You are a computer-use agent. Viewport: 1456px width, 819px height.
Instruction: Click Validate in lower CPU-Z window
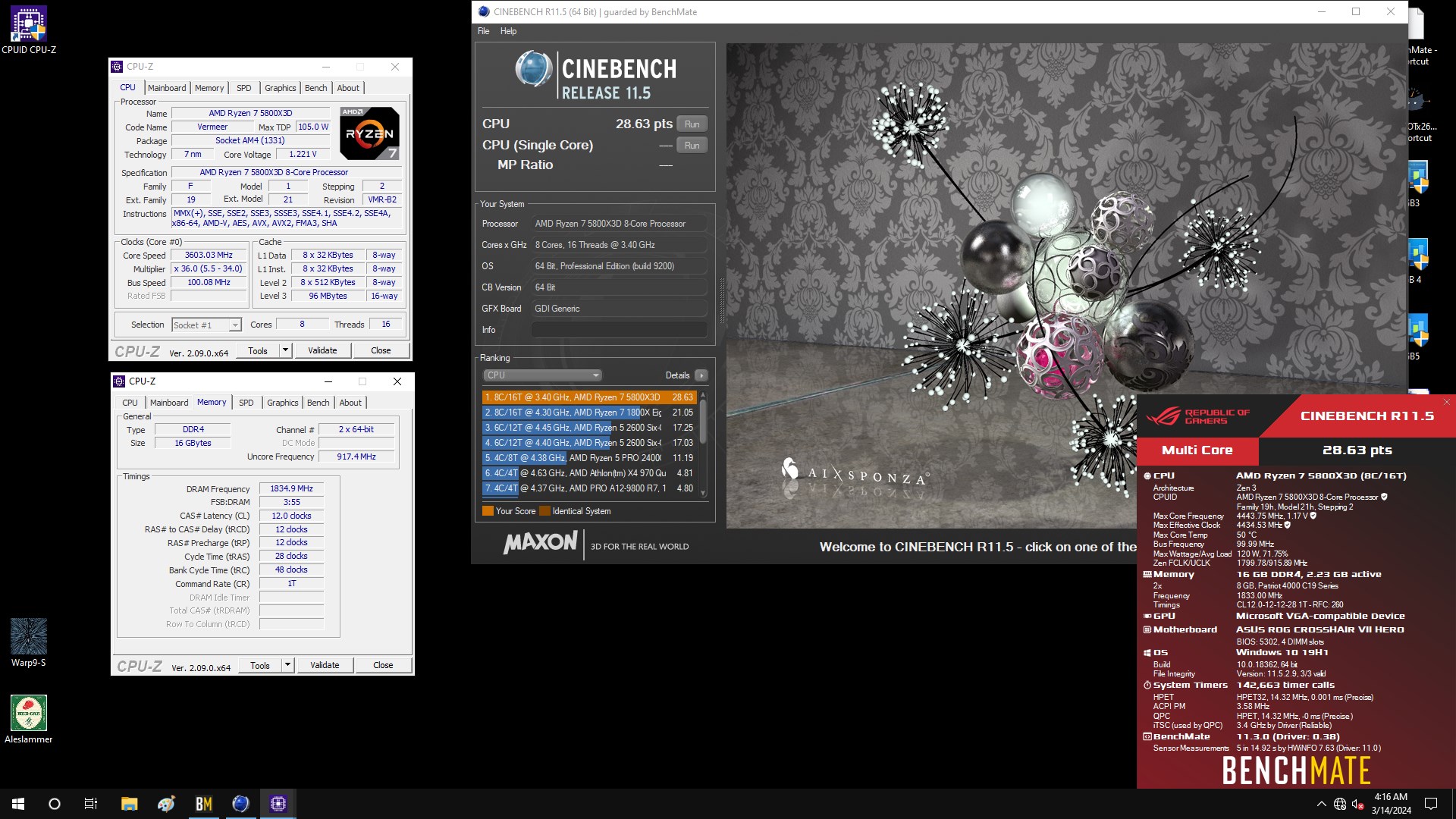click(325, 665)
